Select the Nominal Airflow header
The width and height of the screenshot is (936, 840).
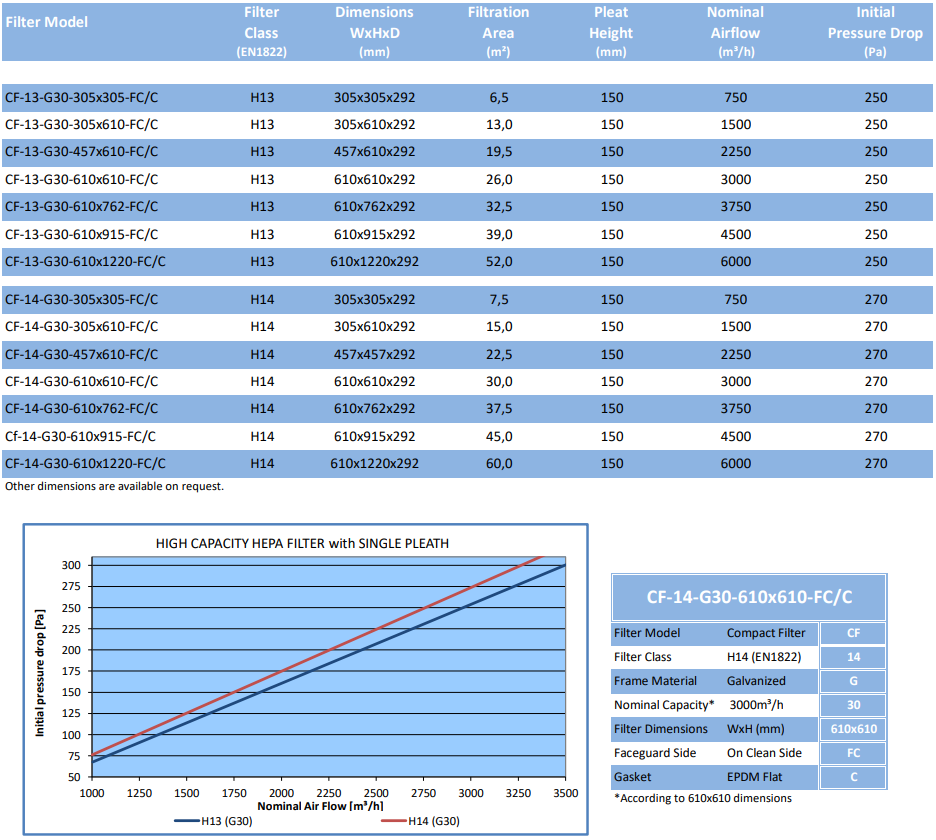pos(735,32)
